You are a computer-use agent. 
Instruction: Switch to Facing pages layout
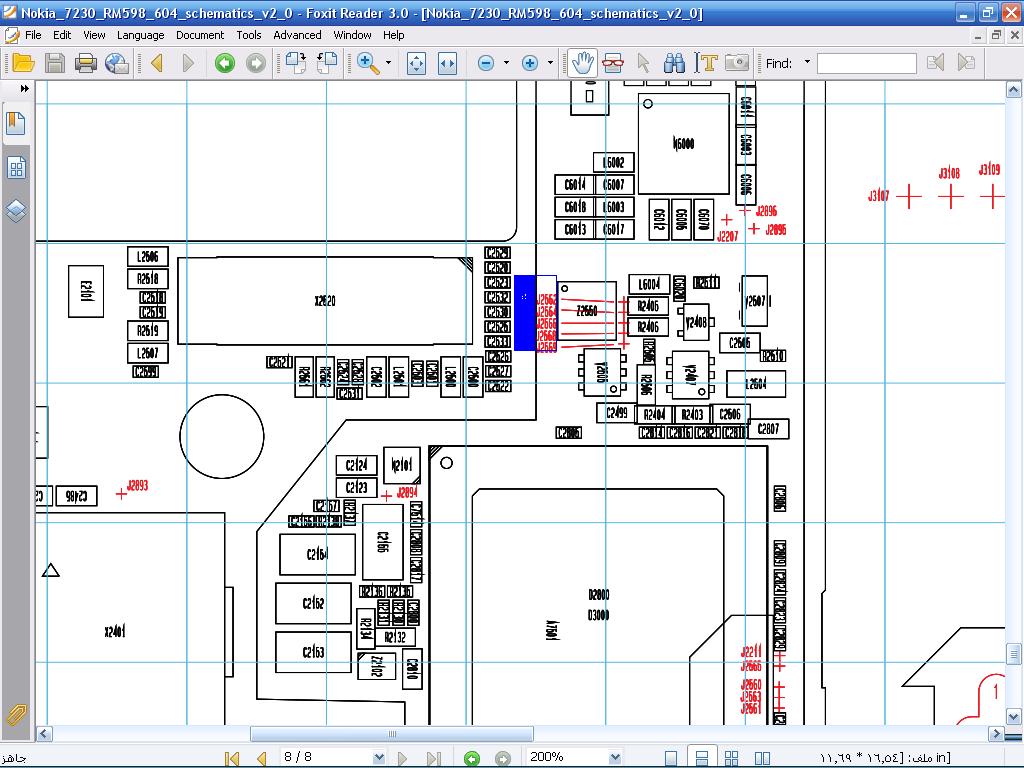pyautogui.click(x=762, y=758)
